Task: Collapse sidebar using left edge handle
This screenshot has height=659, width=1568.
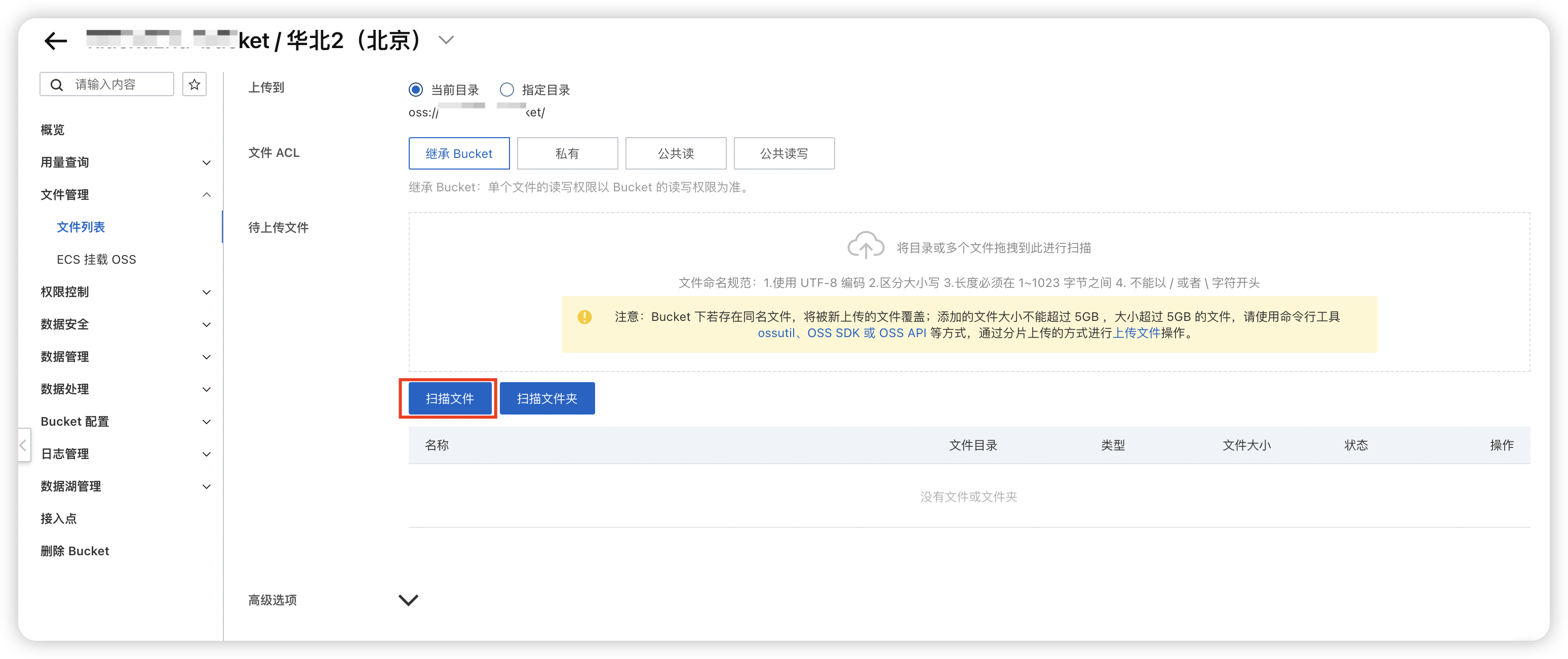Action: point(24,445)
